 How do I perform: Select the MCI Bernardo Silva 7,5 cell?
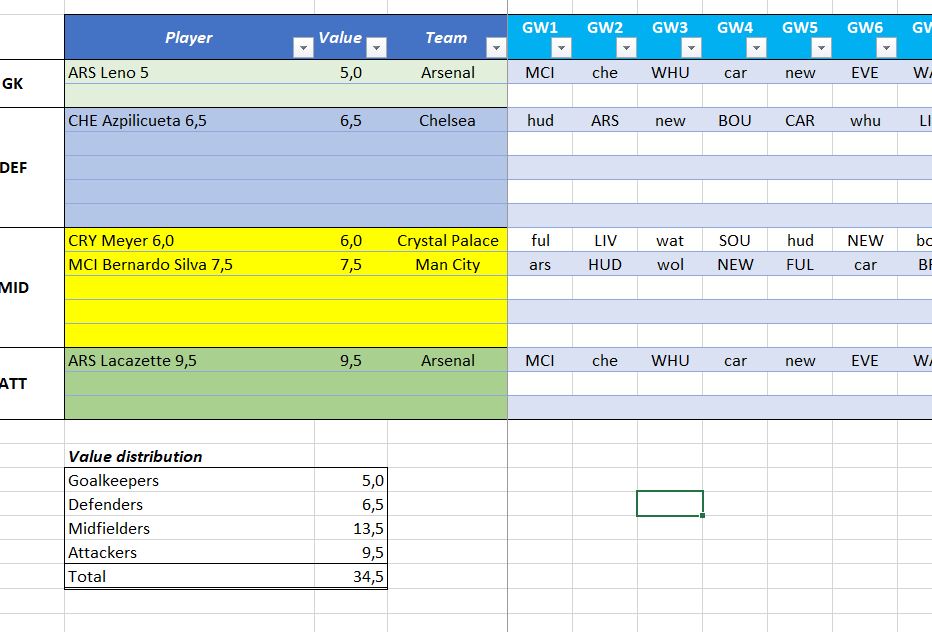click(170, 264)
